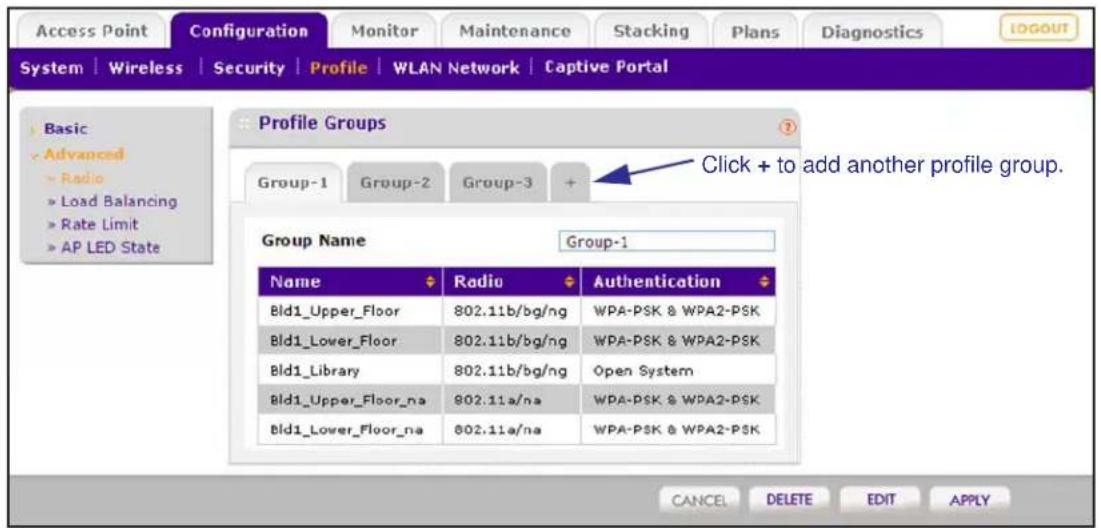
Task: Go to the Security submenu
Action: pyautogui.click(x=249, y=68)
